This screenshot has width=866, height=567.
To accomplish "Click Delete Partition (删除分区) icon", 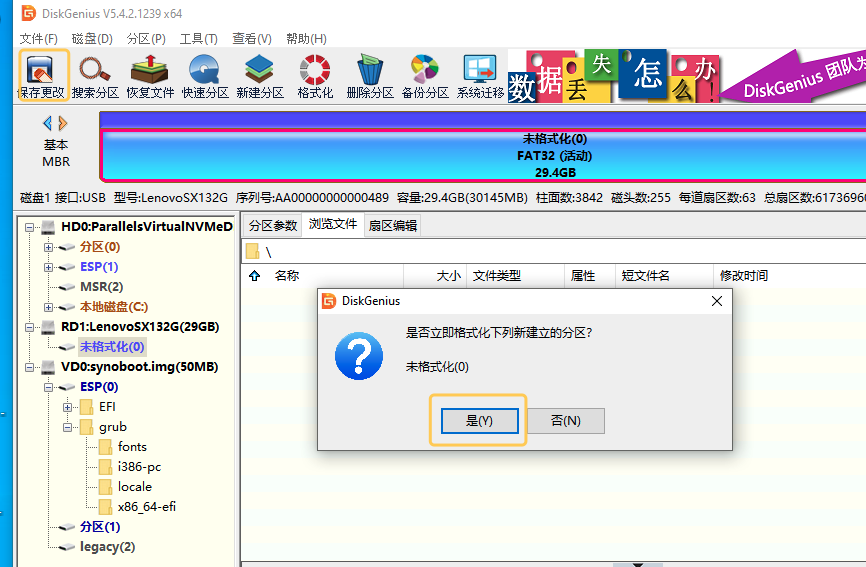I will (369, 76).
